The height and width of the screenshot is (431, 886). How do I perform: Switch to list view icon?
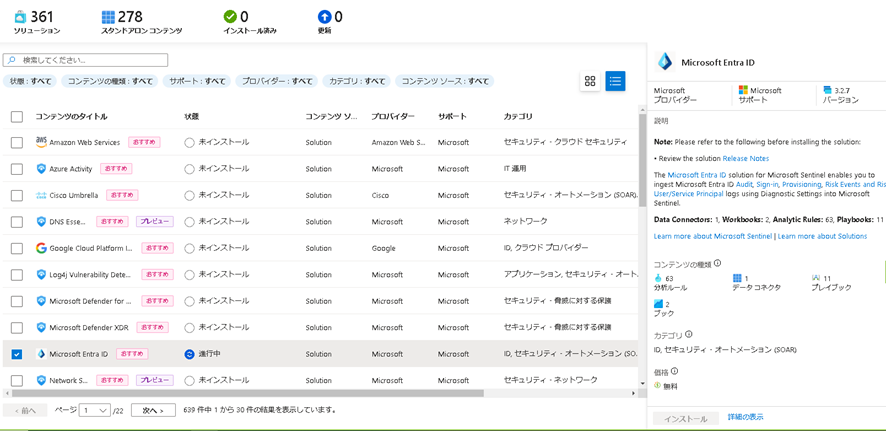point(615,81)
